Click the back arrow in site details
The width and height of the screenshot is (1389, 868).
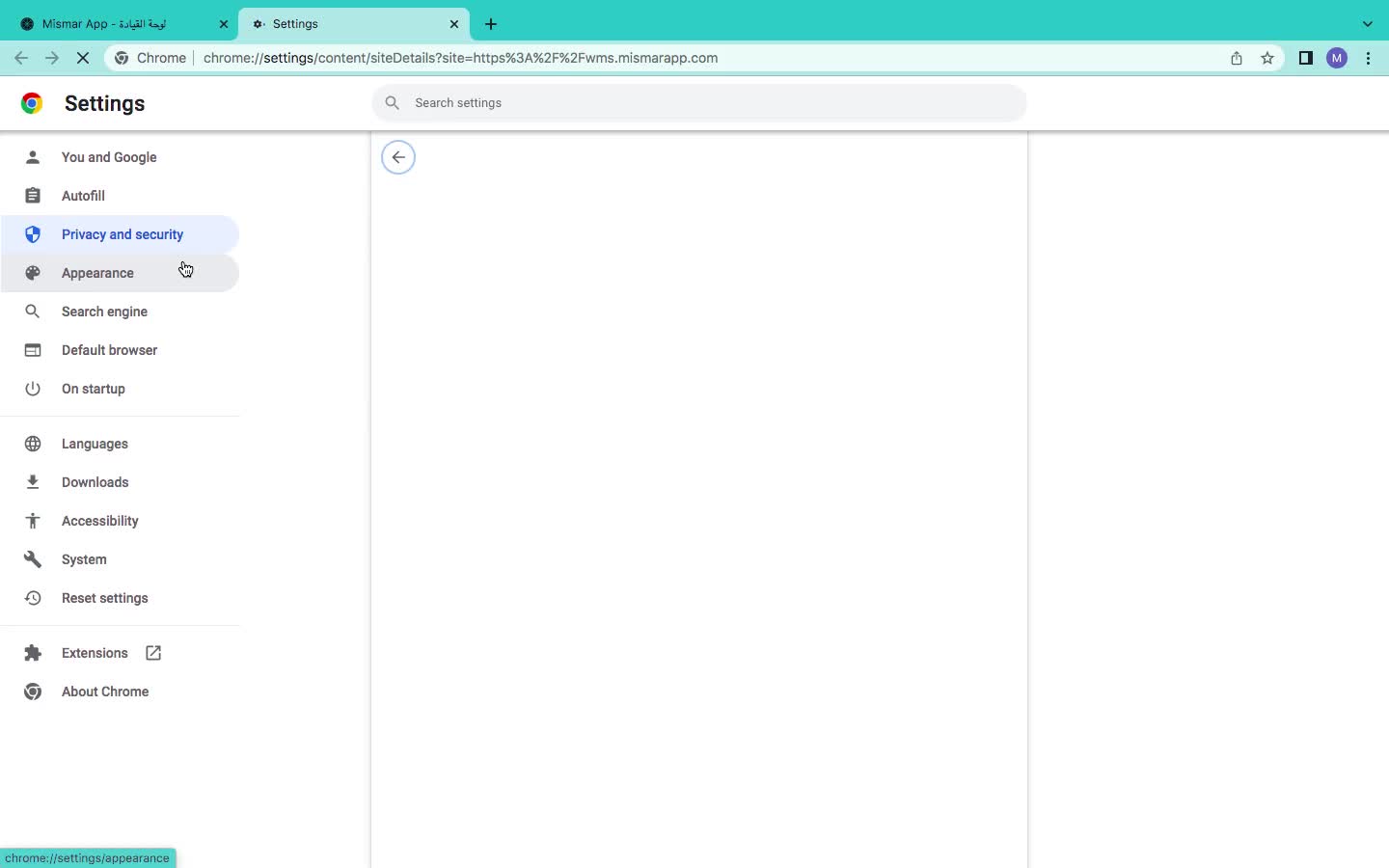(398, 157)
